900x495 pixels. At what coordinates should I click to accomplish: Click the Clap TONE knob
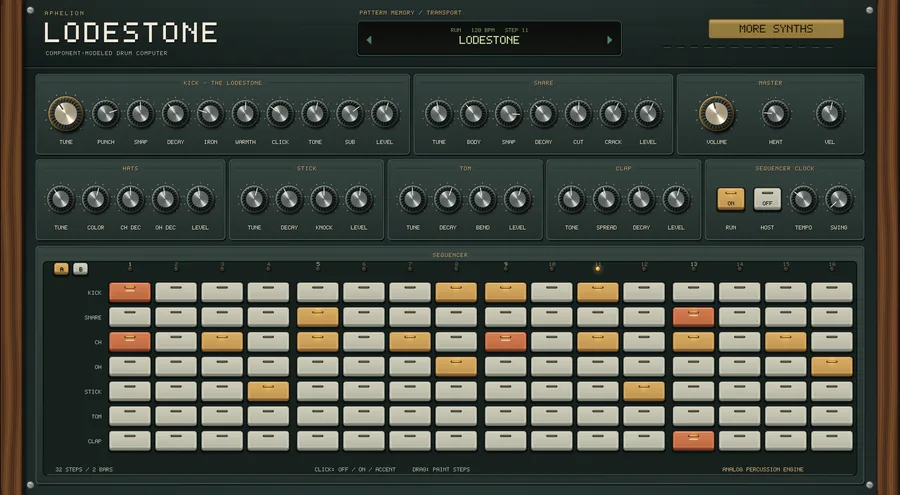(x=571, y=199)
